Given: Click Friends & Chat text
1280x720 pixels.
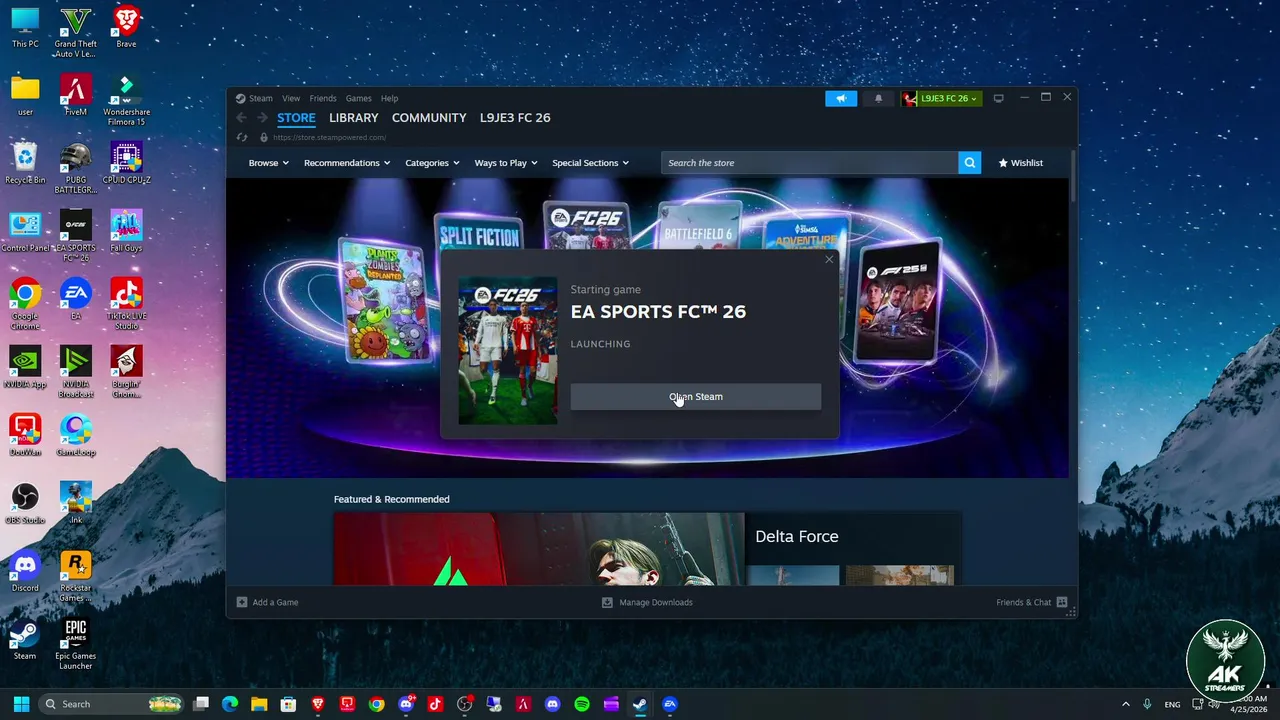Looking at the screenshot, I should (x=1023, y=602).
